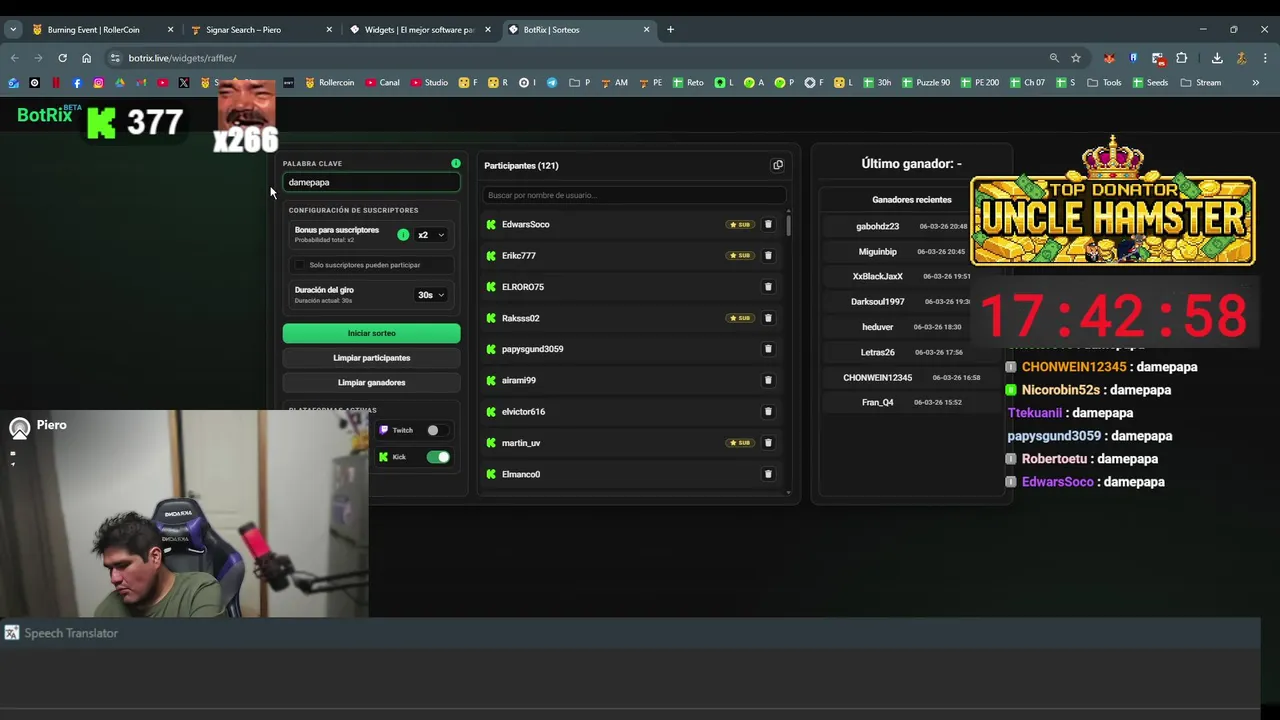Click the Palabra Clave green info icon
This screenshot has height=720, width=1280.
456,163
